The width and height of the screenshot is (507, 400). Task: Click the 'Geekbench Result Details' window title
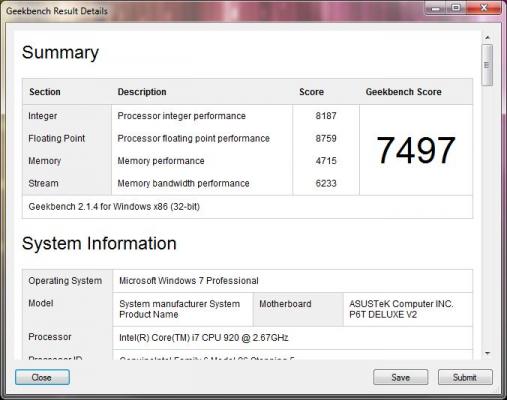point(57,11)
